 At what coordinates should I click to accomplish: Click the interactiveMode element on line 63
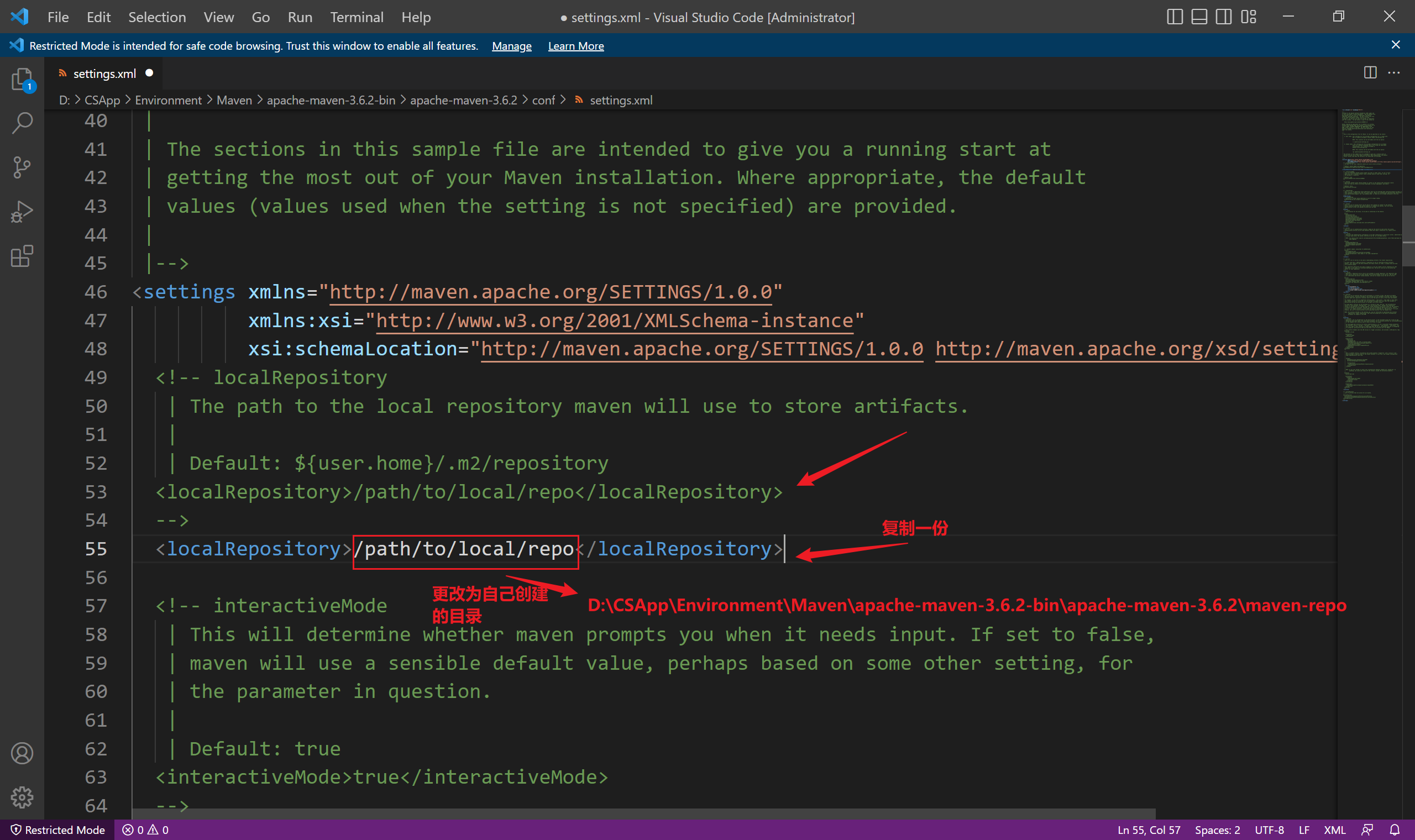coord(381,778)
